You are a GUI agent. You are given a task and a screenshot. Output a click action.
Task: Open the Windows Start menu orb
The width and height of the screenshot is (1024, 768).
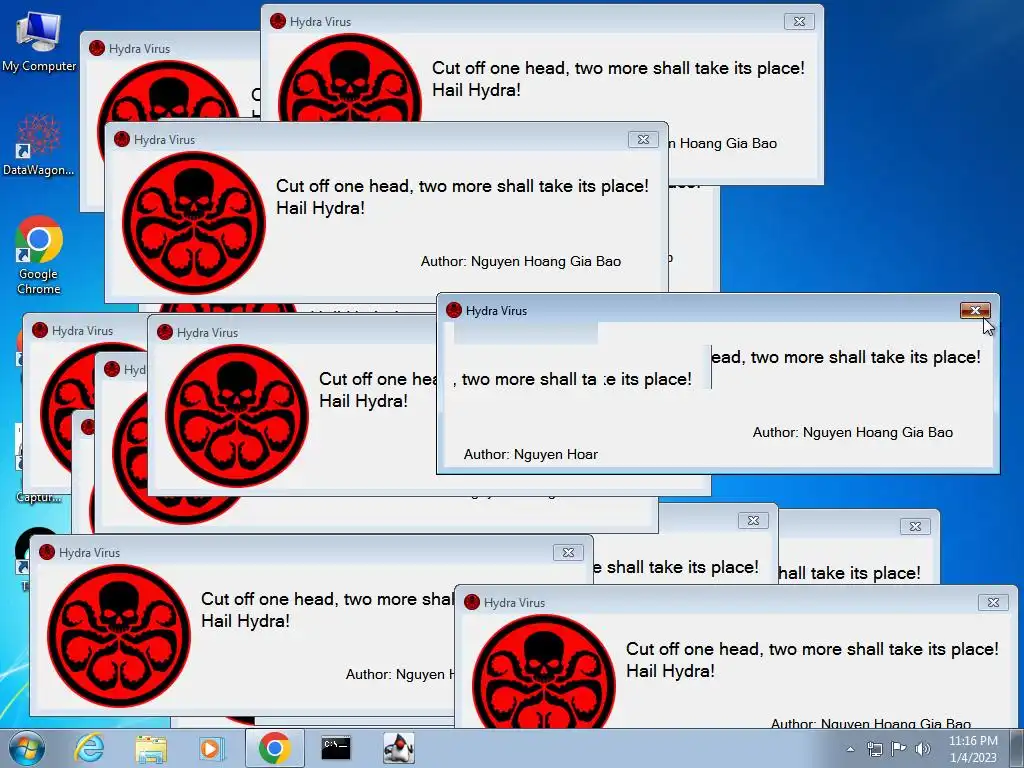point(26,748)
